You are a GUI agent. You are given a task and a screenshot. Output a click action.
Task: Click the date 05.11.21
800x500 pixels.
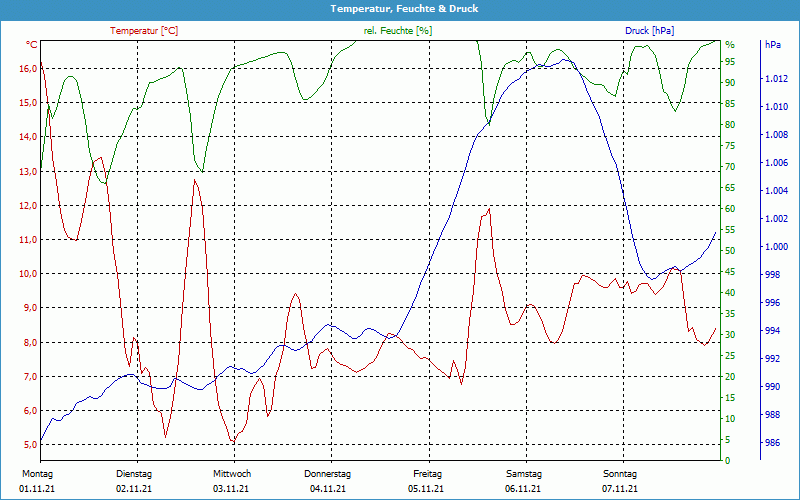click(x=426, y=489)
